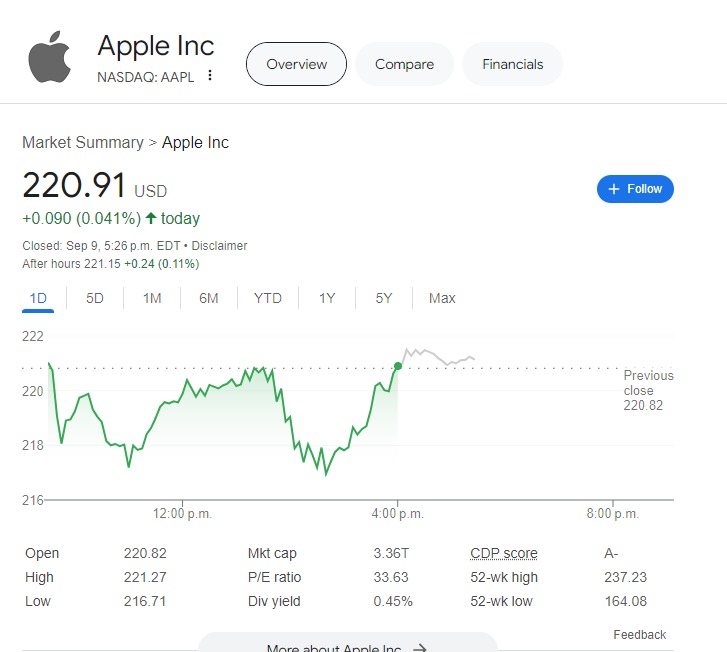The height and width of the screenshot is (652, 727).
Task: View the Disclaimer link
Action: [219, 246]
